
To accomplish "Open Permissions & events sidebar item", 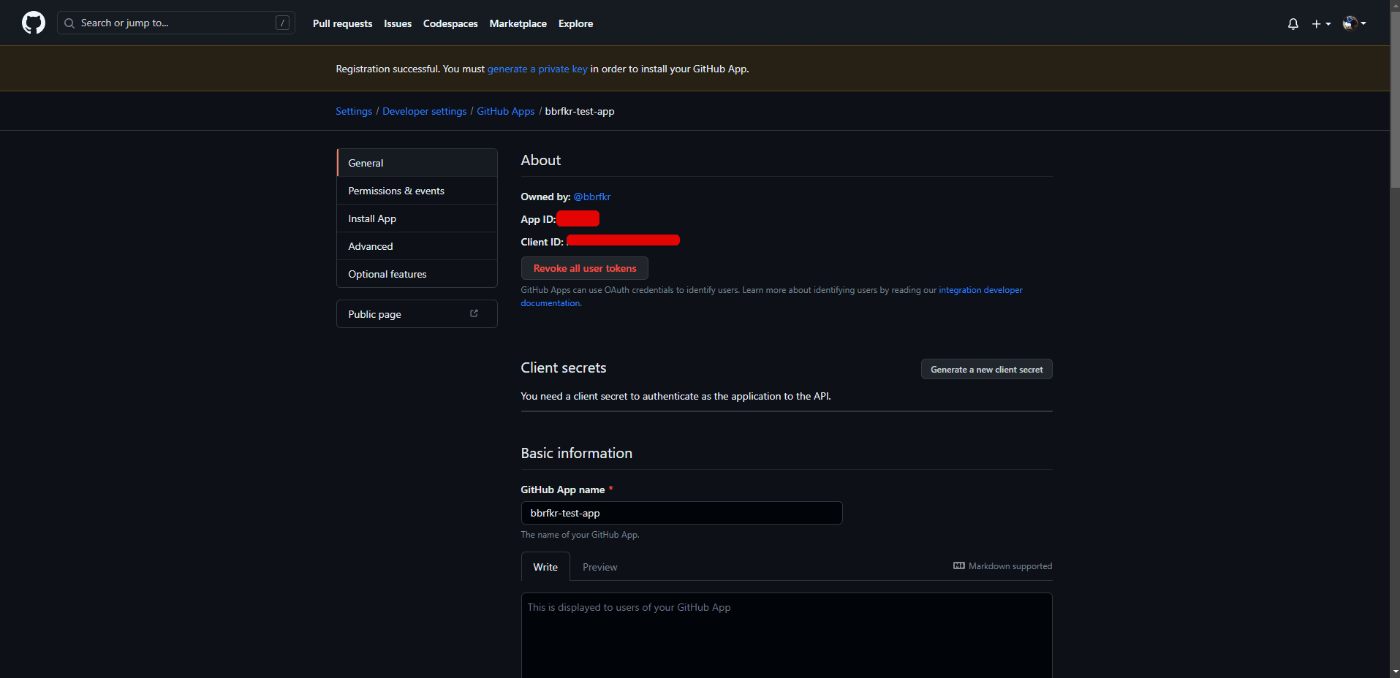I will pyautogui.click(x=417, y=191).
